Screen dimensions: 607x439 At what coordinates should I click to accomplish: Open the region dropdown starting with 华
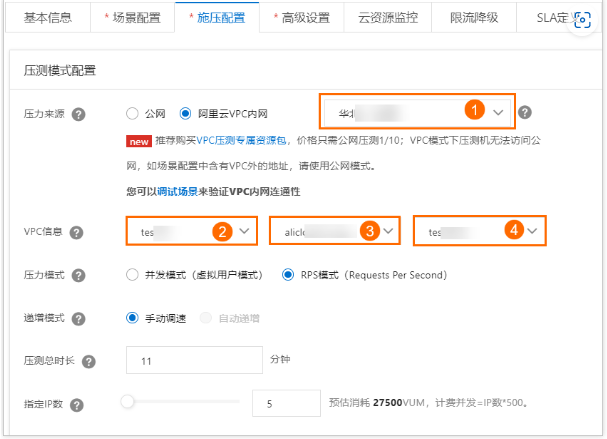tap(417, 112)
